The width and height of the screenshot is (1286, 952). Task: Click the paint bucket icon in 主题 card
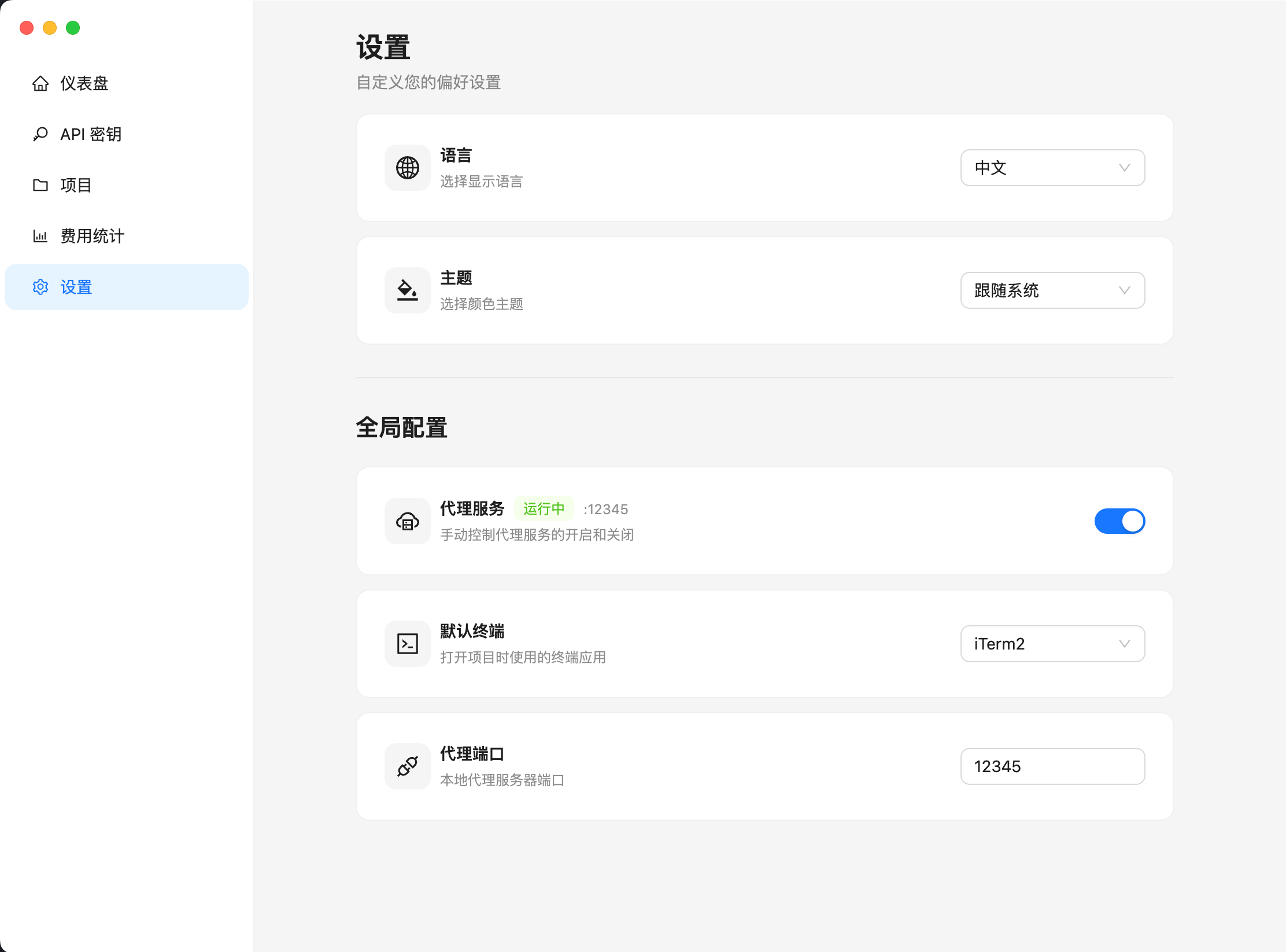[408, 290]
